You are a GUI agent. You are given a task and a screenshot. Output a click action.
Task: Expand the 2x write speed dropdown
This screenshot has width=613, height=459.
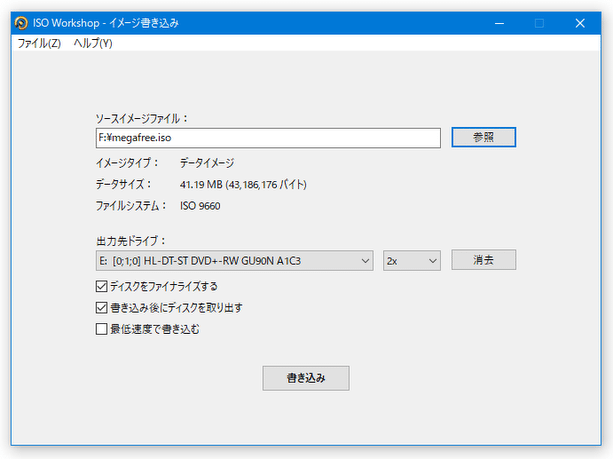click(411, 260)
